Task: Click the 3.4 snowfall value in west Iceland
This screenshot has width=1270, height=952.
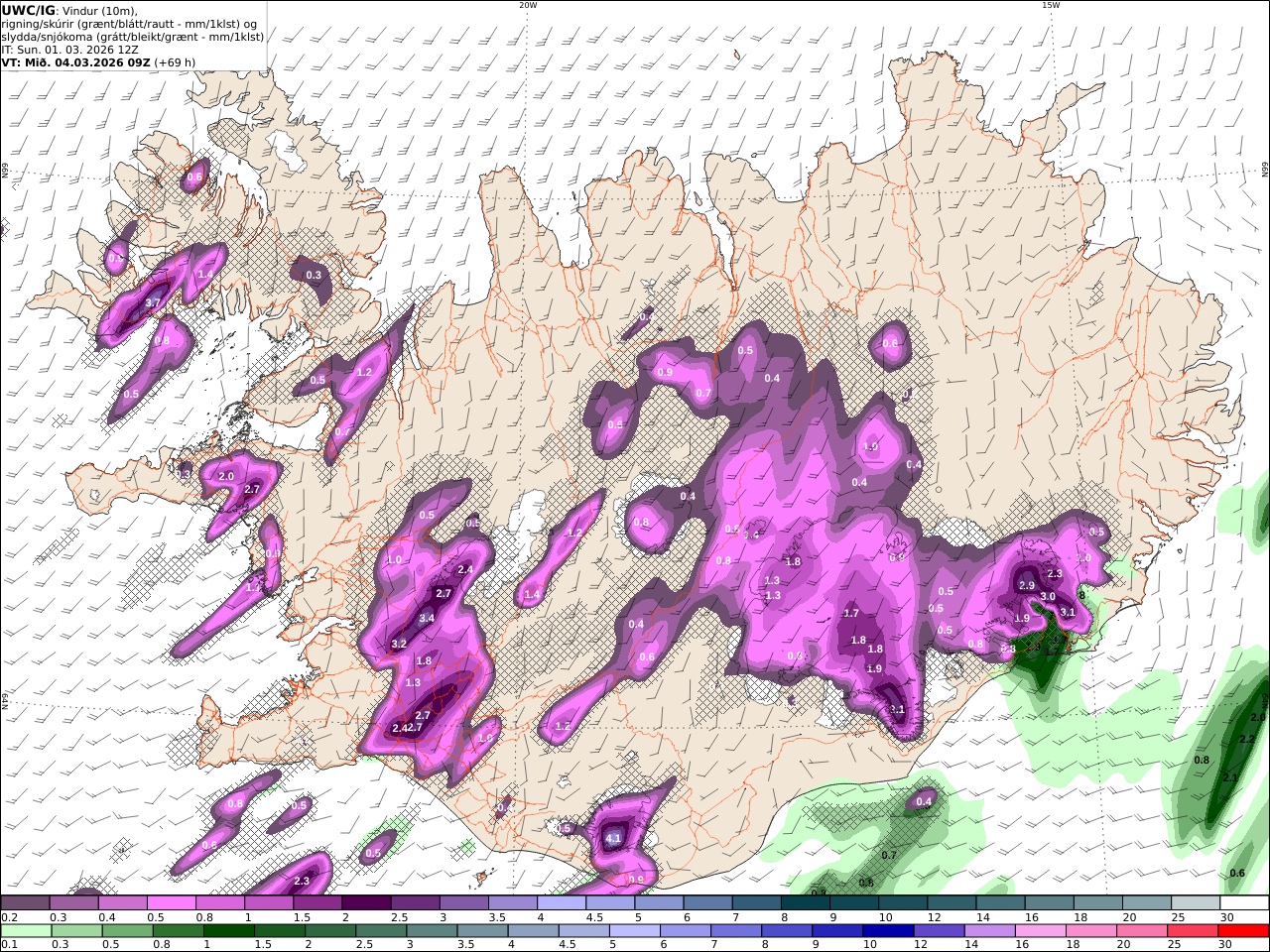Action: coord(428,618)
